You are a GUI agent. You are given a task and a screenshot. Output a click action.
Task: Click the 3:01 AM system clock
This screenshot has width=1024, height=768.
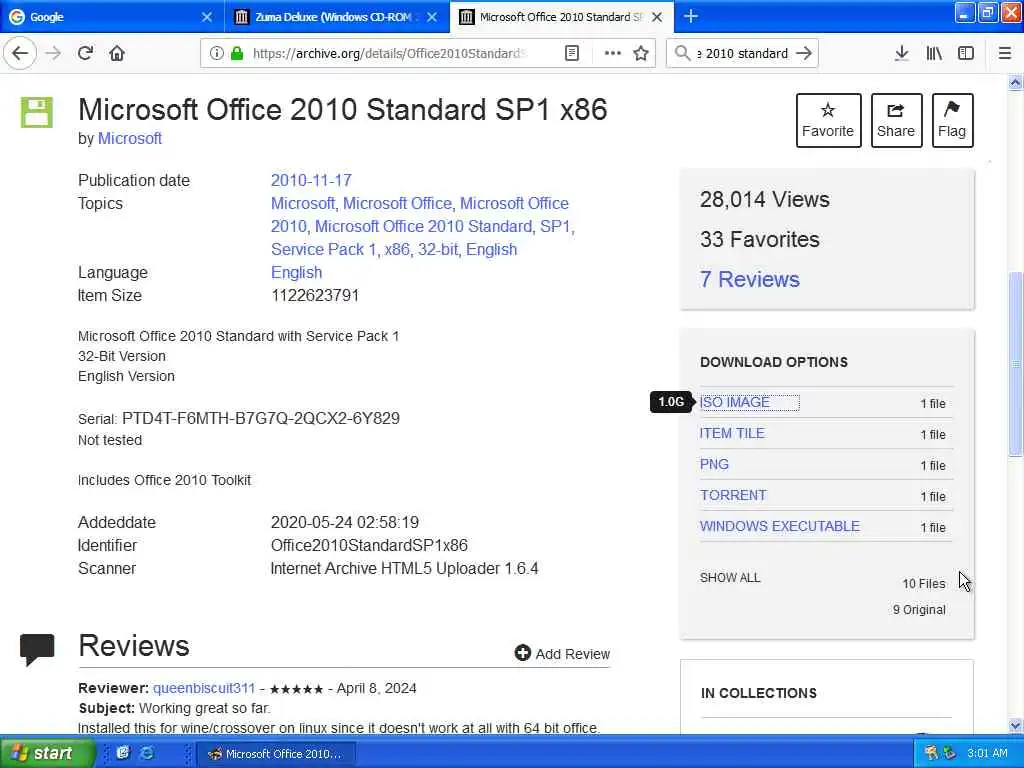pos(987,753)
